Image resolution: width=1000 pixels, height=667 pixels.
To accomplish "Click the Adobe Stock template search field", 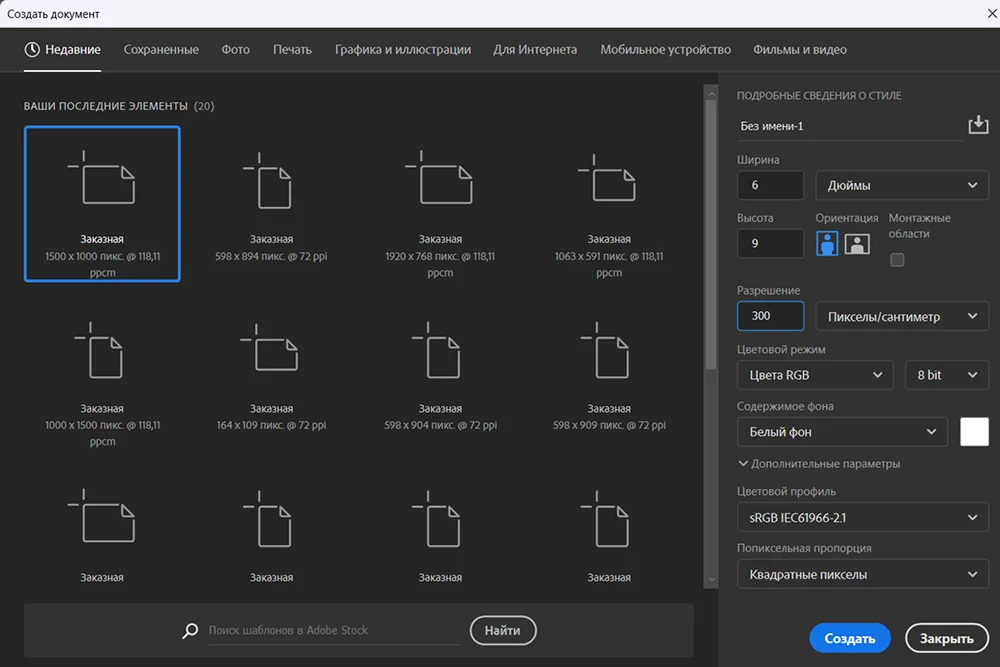I will (x=333, y=631).
